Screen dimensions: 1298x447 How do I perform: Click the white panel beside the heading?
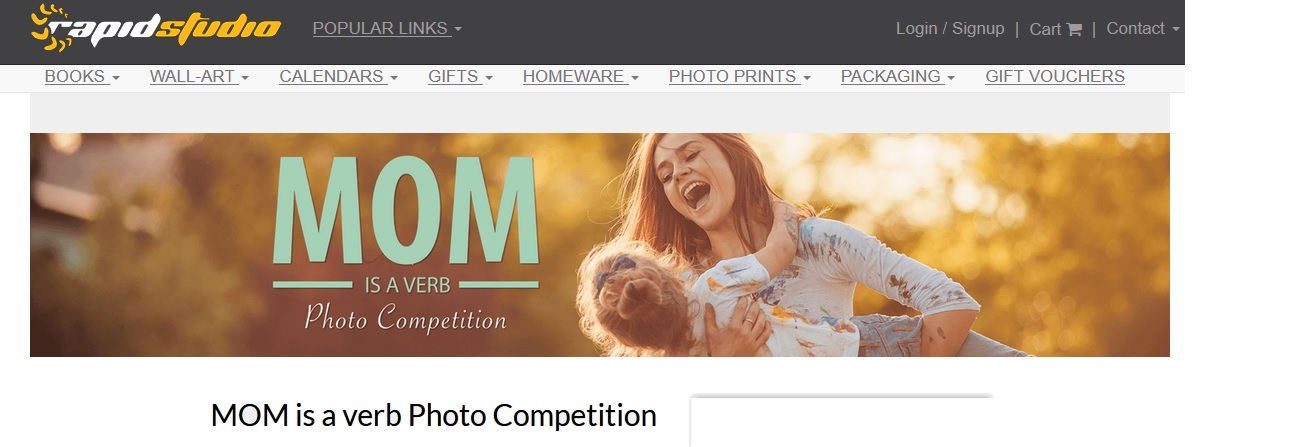tap(841, 421)
